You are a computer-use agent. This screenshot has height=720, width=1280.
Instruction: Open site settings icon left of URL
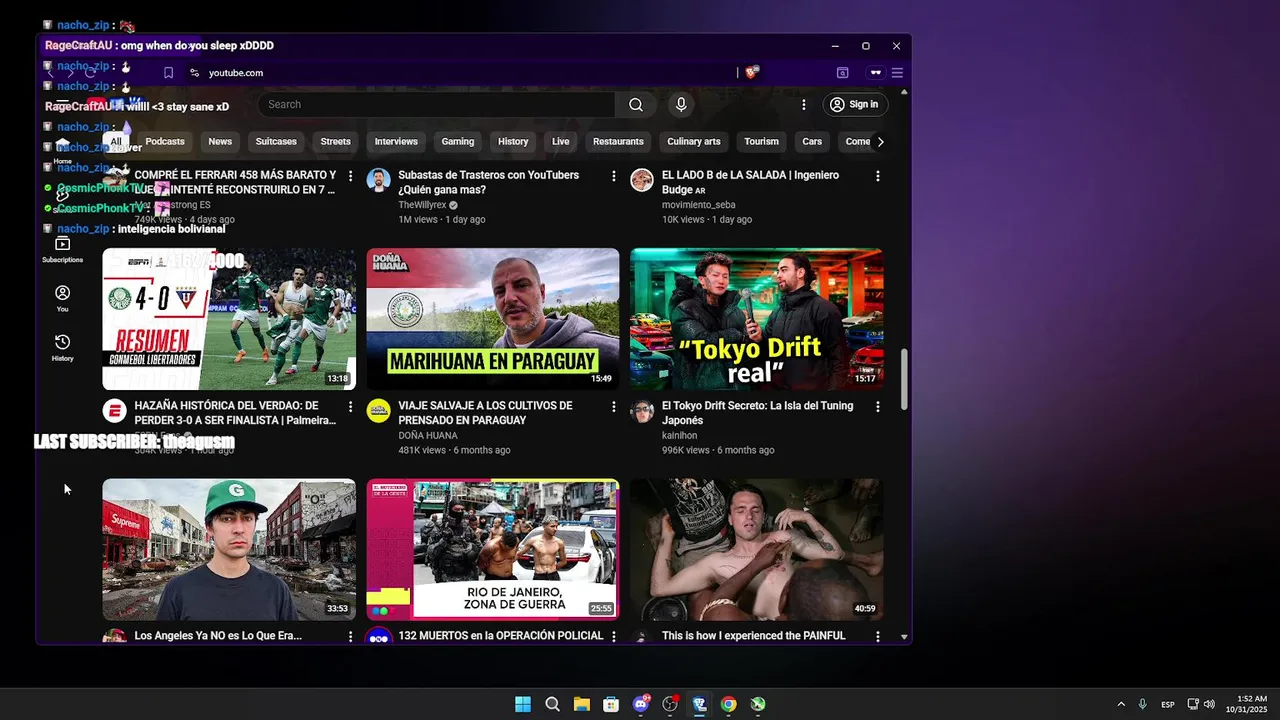195,73
